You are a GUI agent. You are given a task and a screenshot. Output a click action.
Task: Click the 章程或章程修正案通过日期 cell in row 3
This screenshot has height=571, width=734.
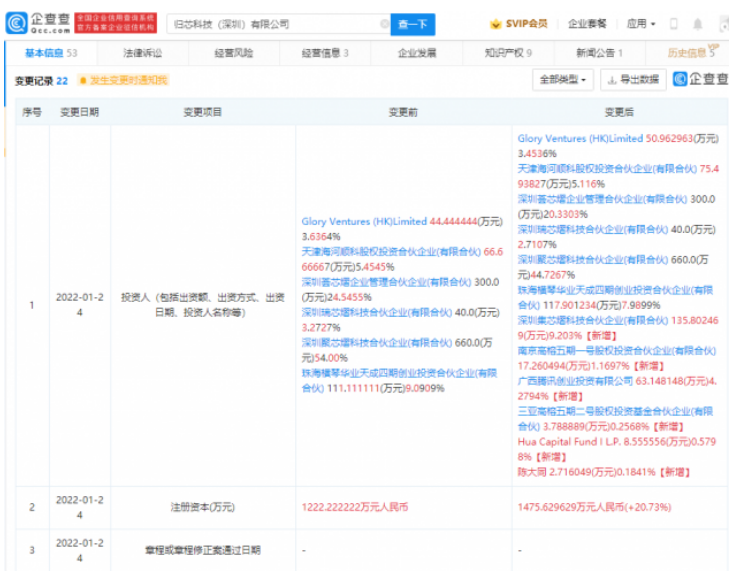tap(203, 550)
